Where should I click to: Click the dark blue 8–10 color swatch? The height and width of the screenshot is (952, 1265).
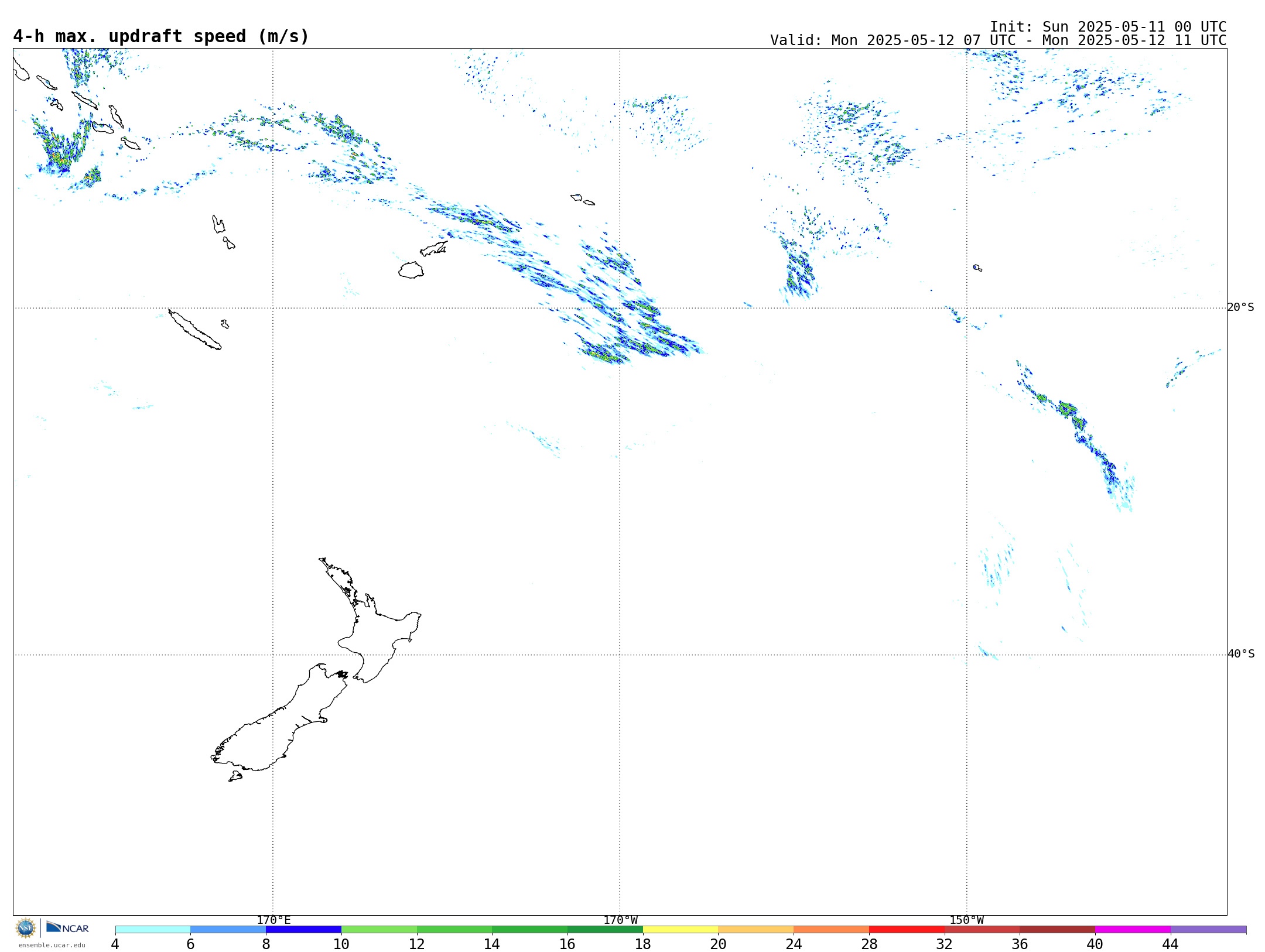click(x=303, y=930)
